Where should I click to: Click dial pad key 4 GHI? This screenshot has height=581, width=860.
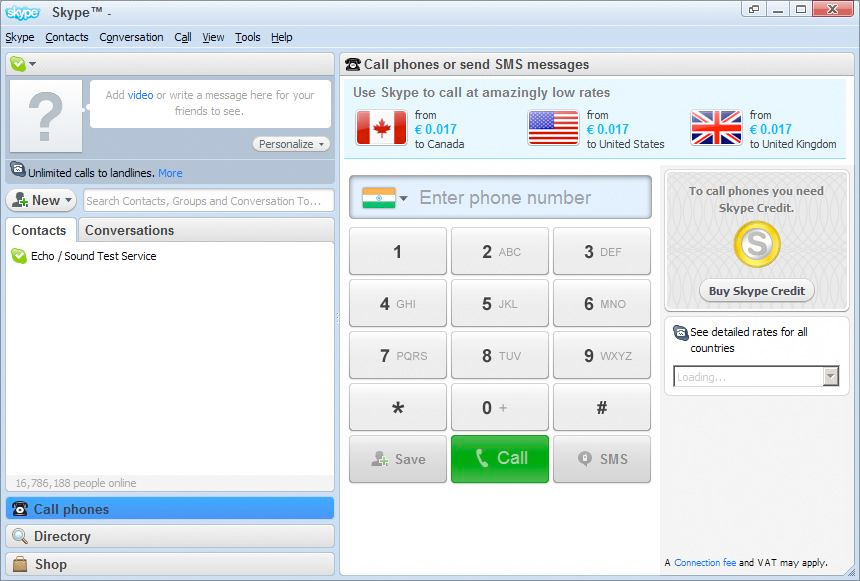[x=398, y=303]
